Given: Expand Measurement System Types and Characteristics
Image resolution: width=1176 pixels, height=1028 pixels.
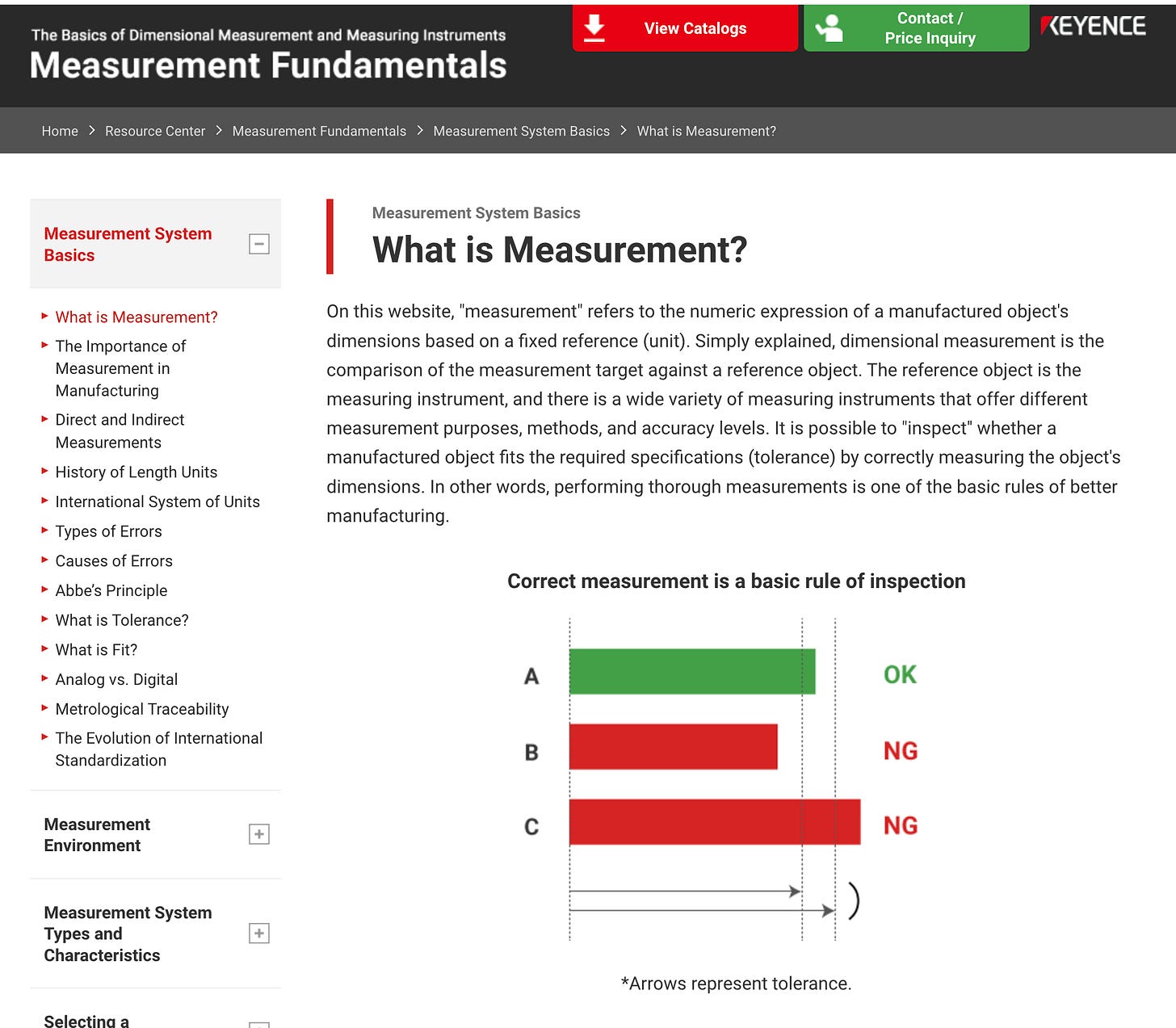Looking at the screenshot, I should [259, 934].
